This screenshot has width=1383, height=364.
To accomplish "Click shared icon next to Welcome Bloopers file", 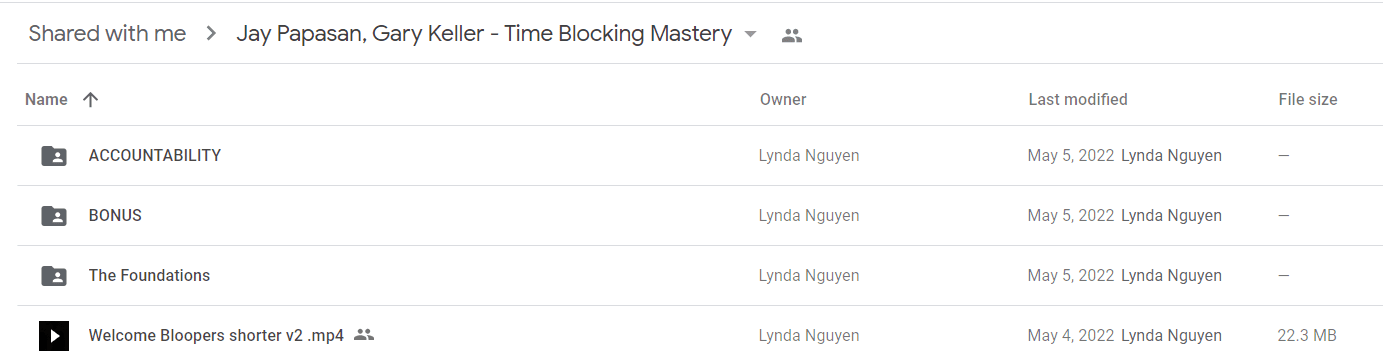I will click(x=364, y=335).
